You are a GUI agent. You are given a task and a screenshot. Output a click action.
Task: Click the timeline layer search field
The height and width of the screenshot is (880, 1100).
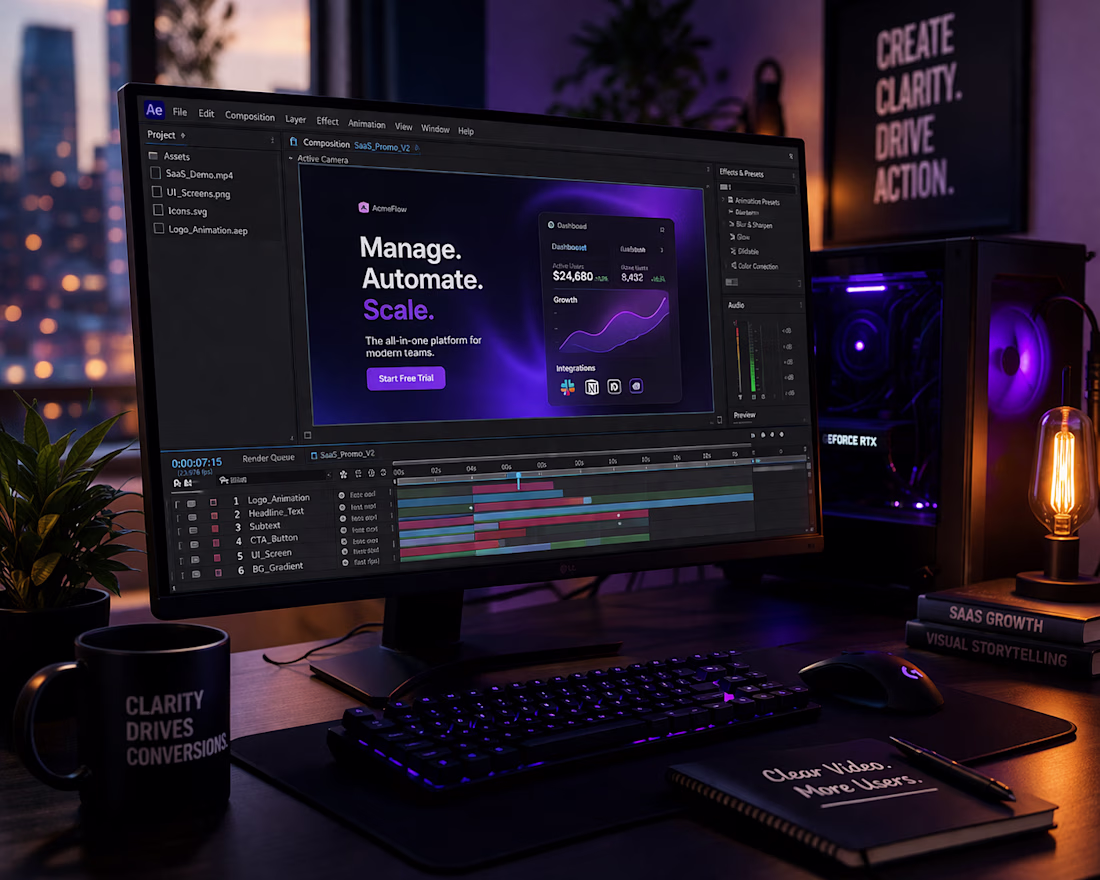274,480
